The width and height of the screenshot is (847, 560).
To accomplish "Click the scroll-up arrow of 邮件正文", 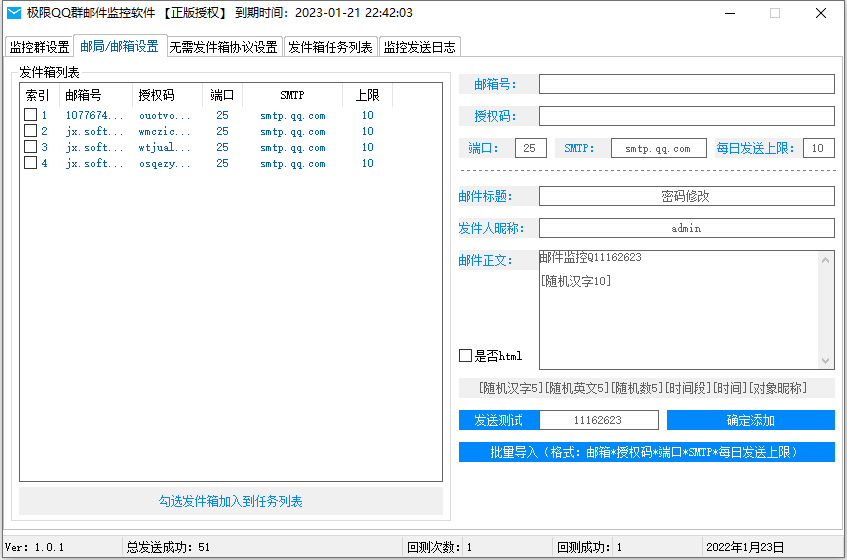I will pos(825,260).
